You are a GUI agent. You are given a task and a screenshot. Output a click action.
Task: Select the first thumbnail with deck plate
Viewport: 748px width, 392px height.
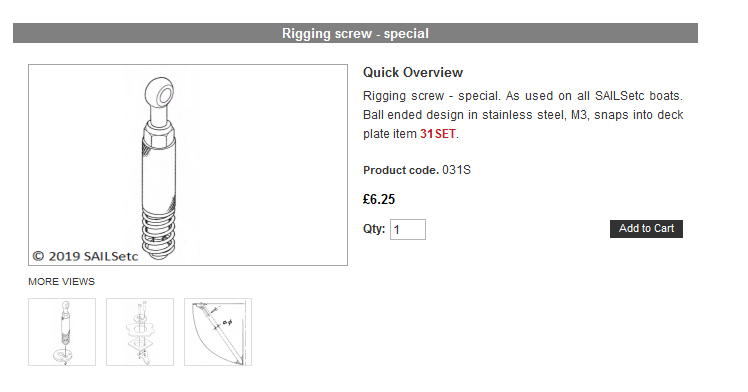coord(62,332)
